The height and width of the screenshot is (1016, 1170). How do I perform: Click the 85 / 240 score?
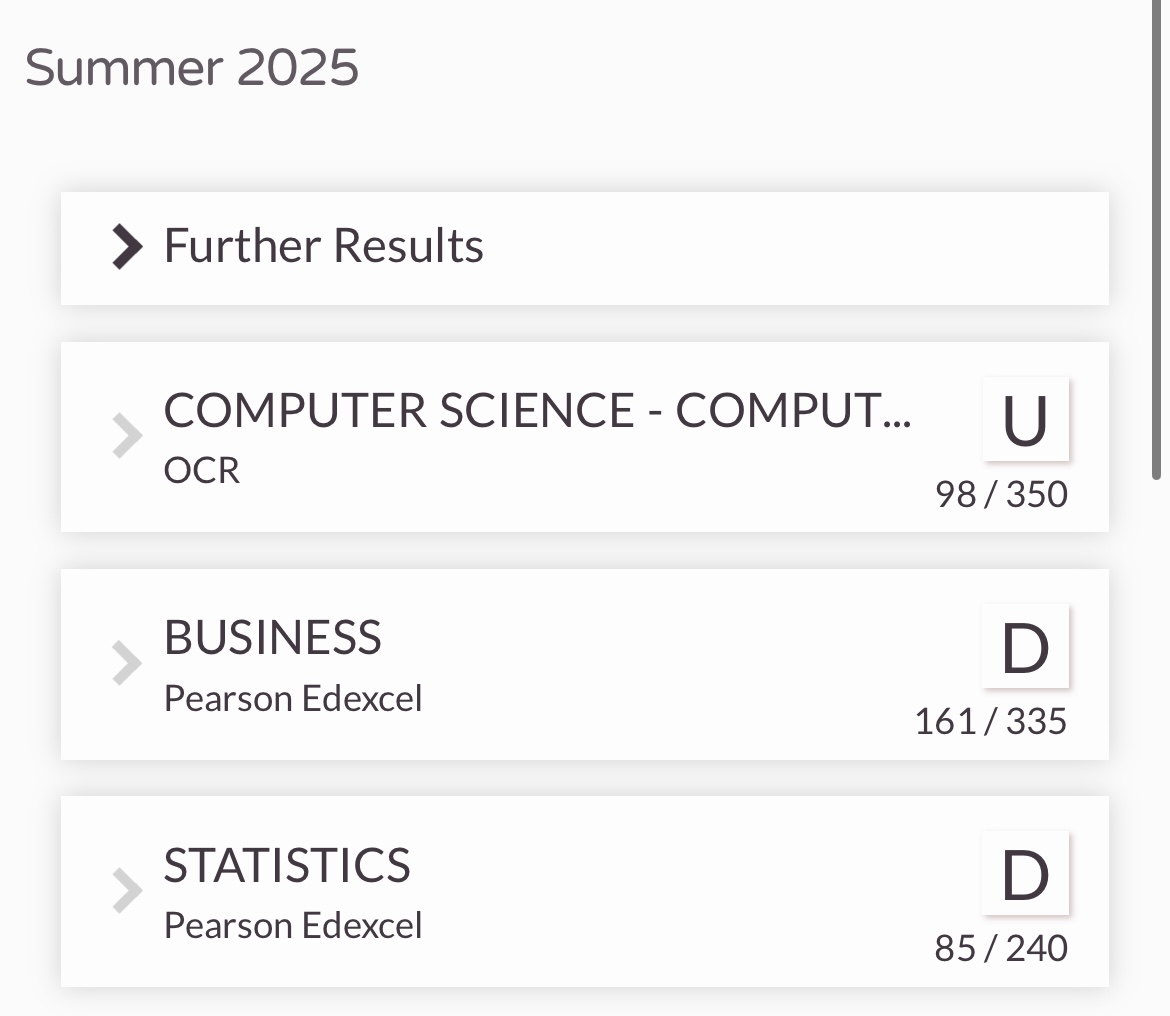(x=1001, y=948)
